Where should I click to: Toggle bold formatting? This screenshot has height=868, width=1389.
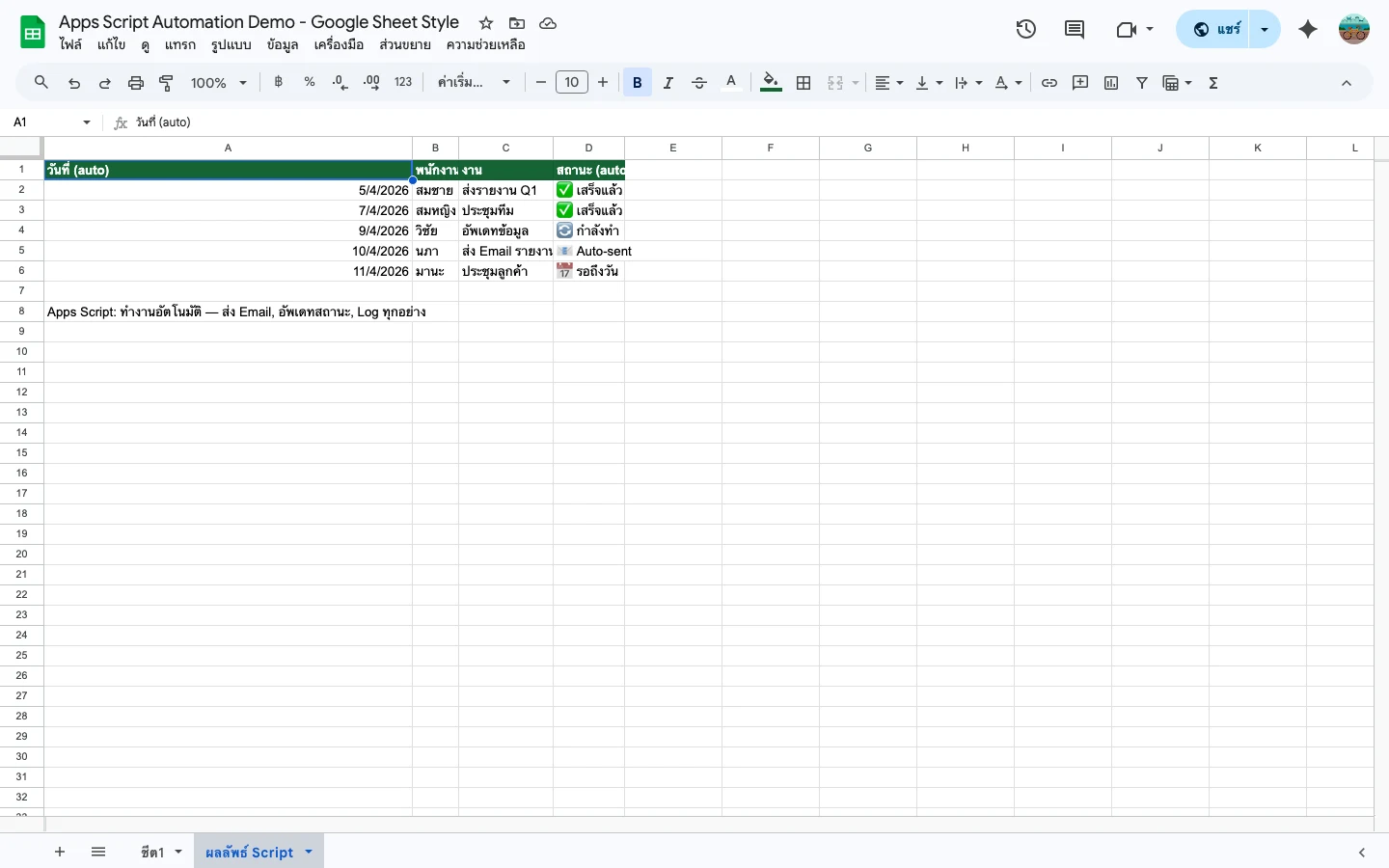(x=638, y=83)
